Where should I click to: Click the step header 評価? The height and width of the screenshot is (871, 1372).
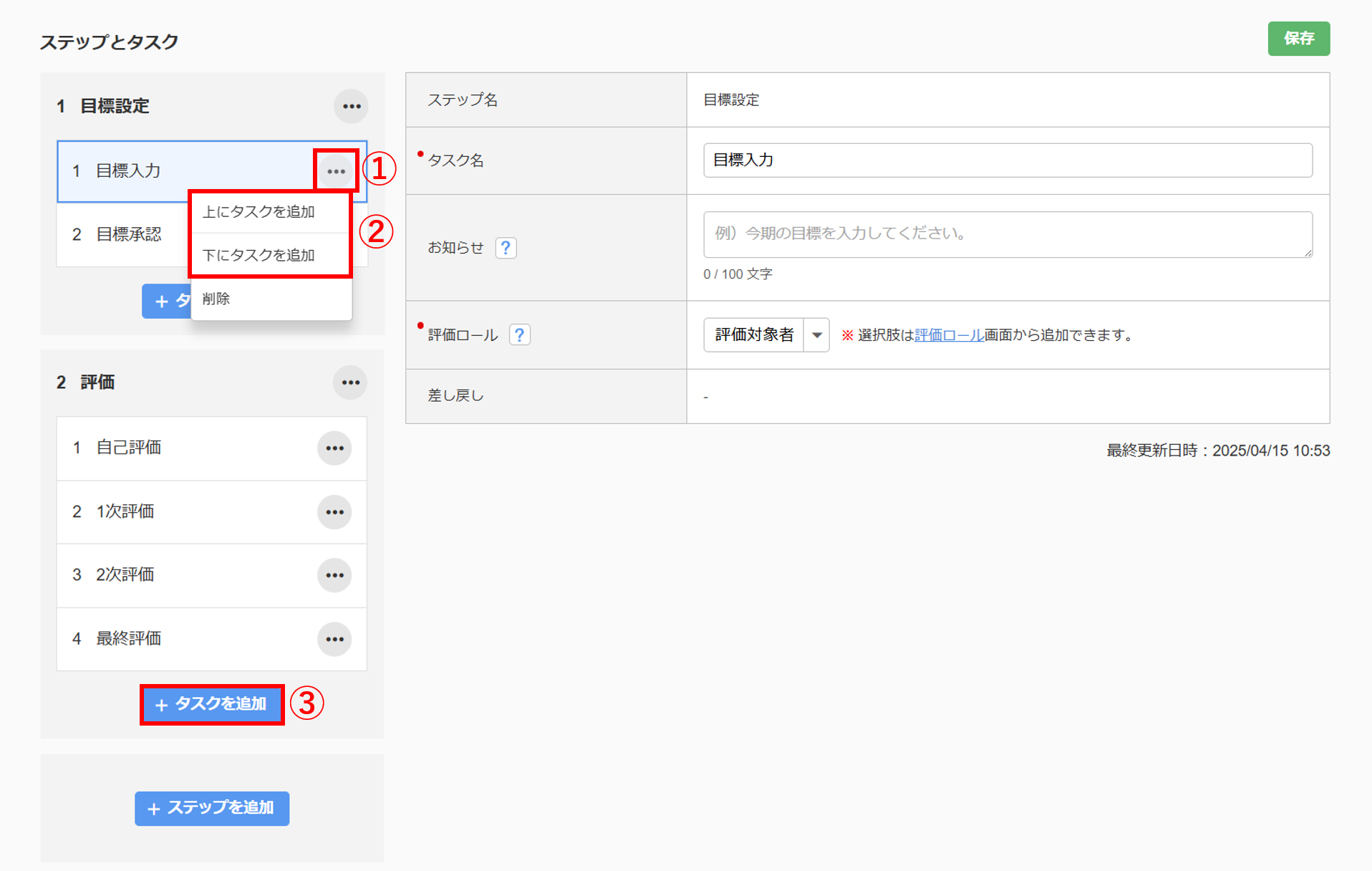[x=97, y=382]
